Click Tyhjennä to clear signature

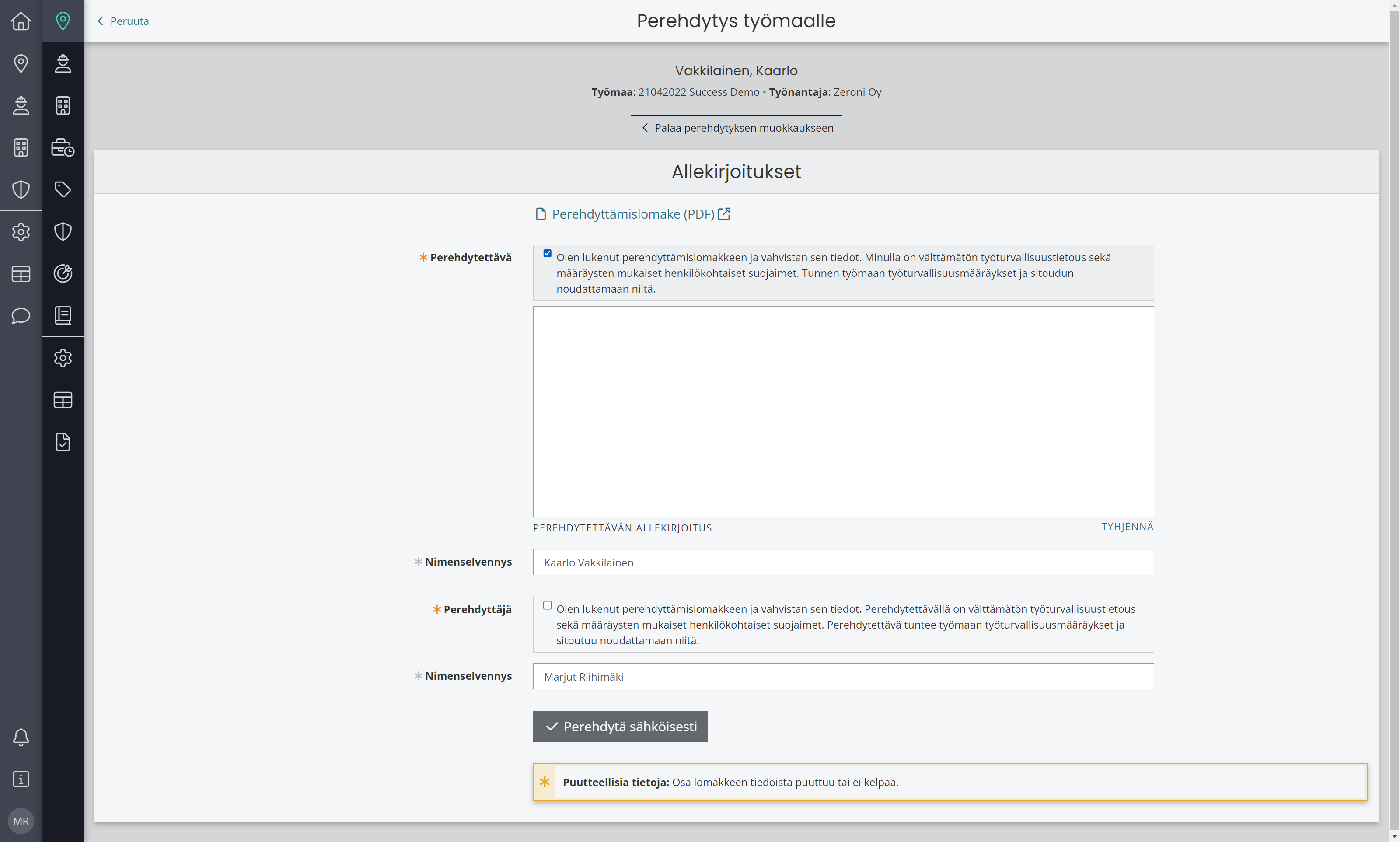1127,527
